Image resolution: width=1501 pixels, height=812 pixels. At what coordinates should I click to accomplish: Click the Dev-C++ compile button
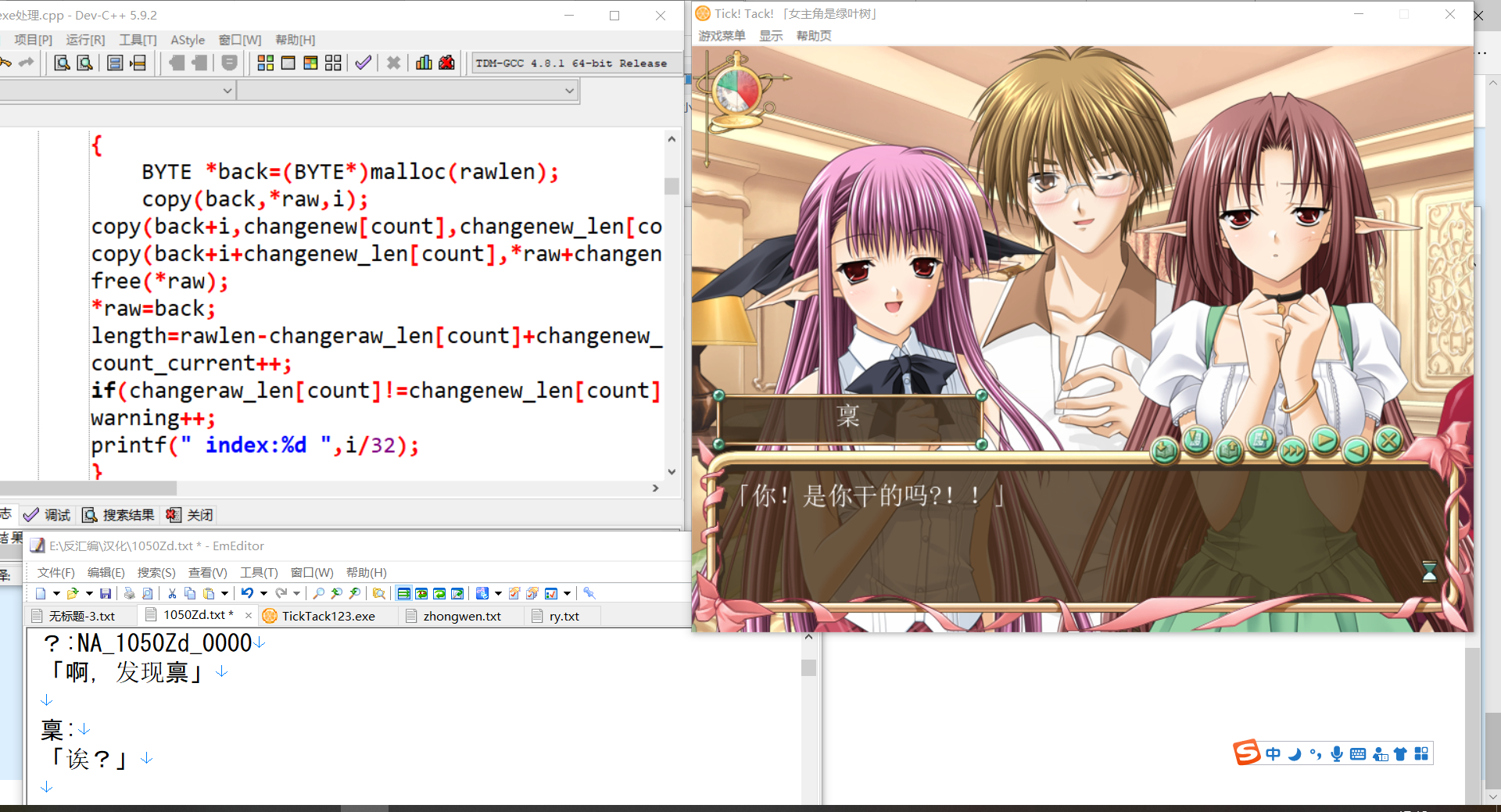click(265, 63)
